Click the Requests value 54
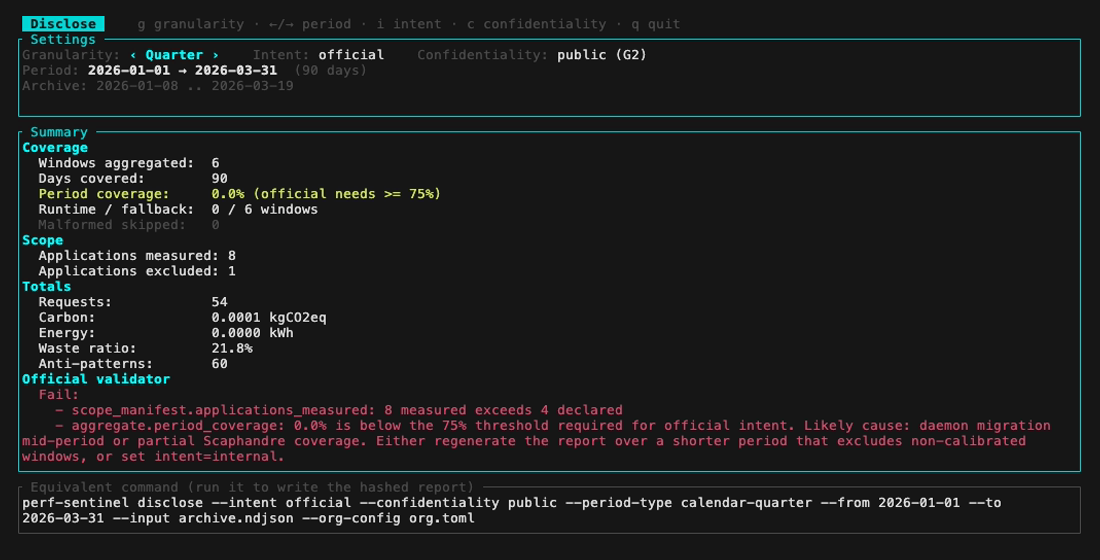 [x=220, y=302]
